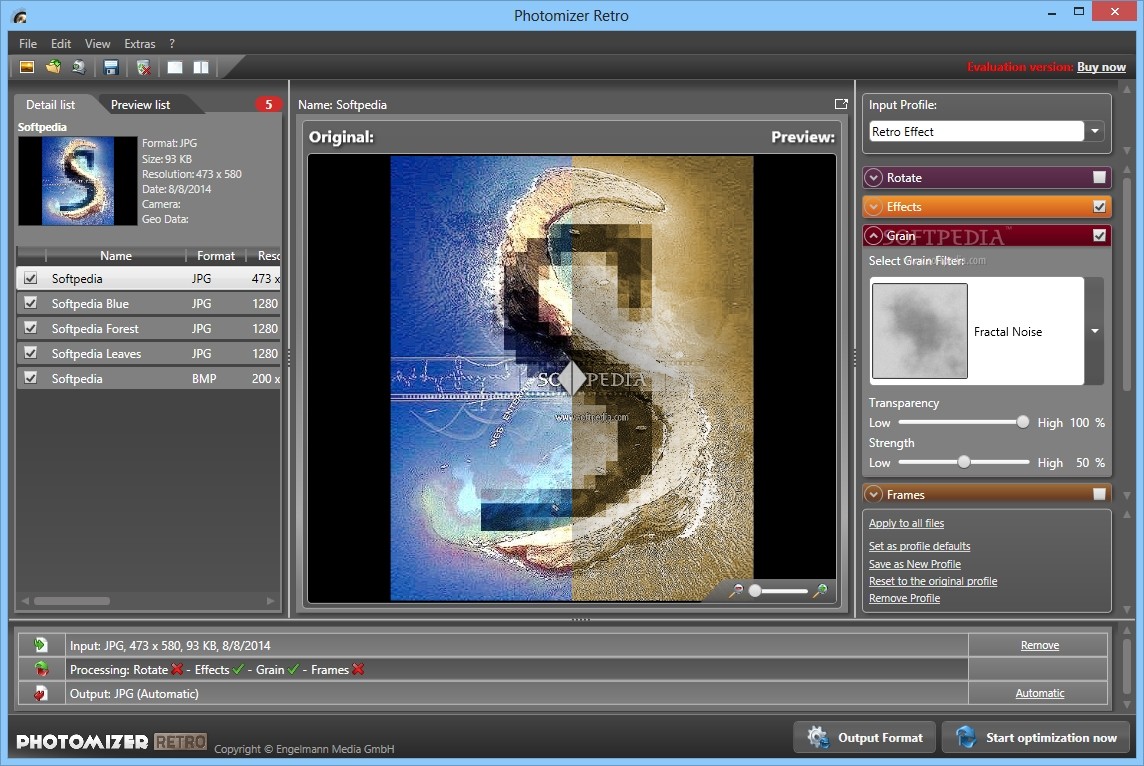Select the Softpedia Forest row text
1144x766 pixels.
click(x=95, y=328)
